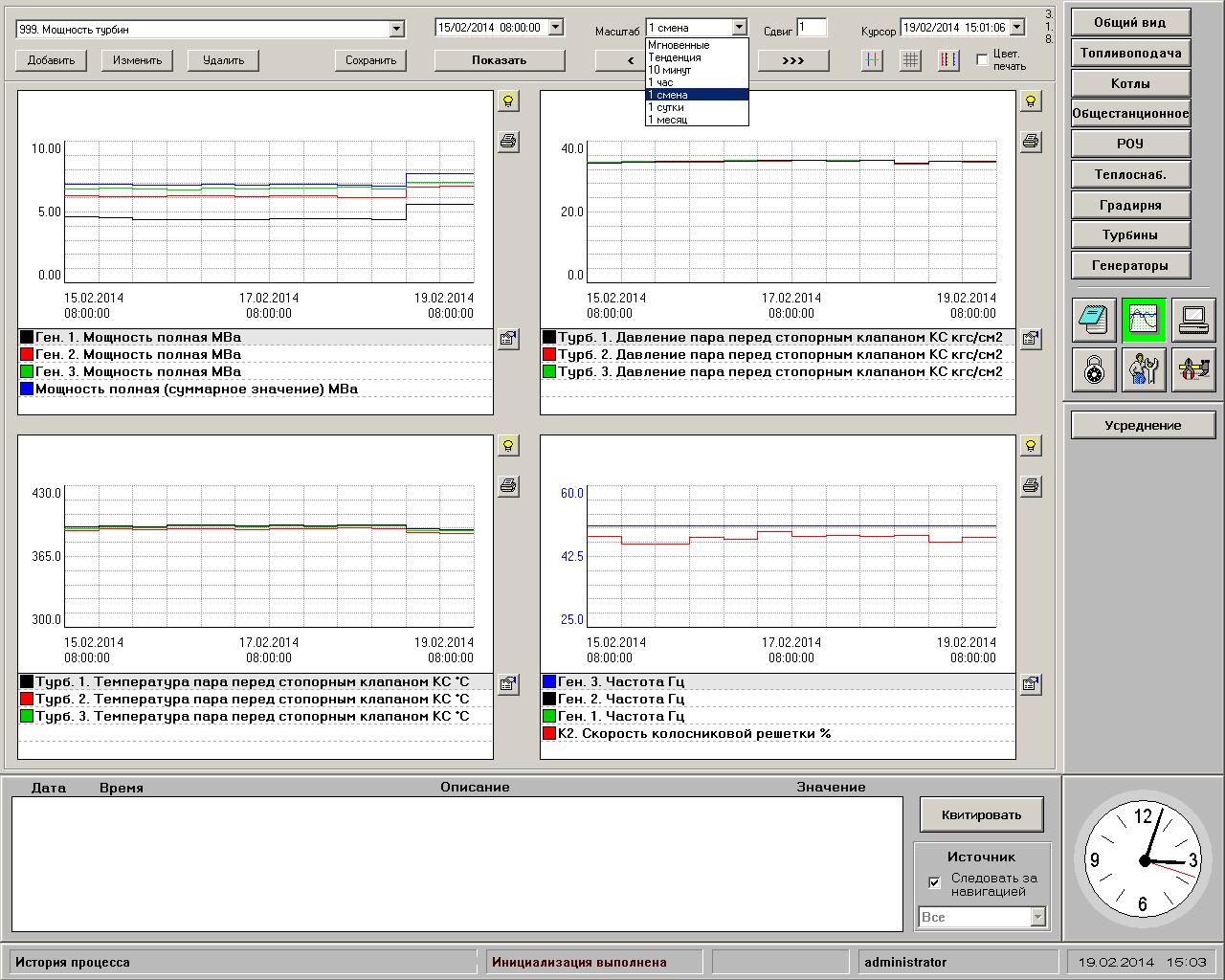Screen dimensions: 1225x980
Task: Open the start date 15/02/2014 dropdown
Action: click(555, 28)
